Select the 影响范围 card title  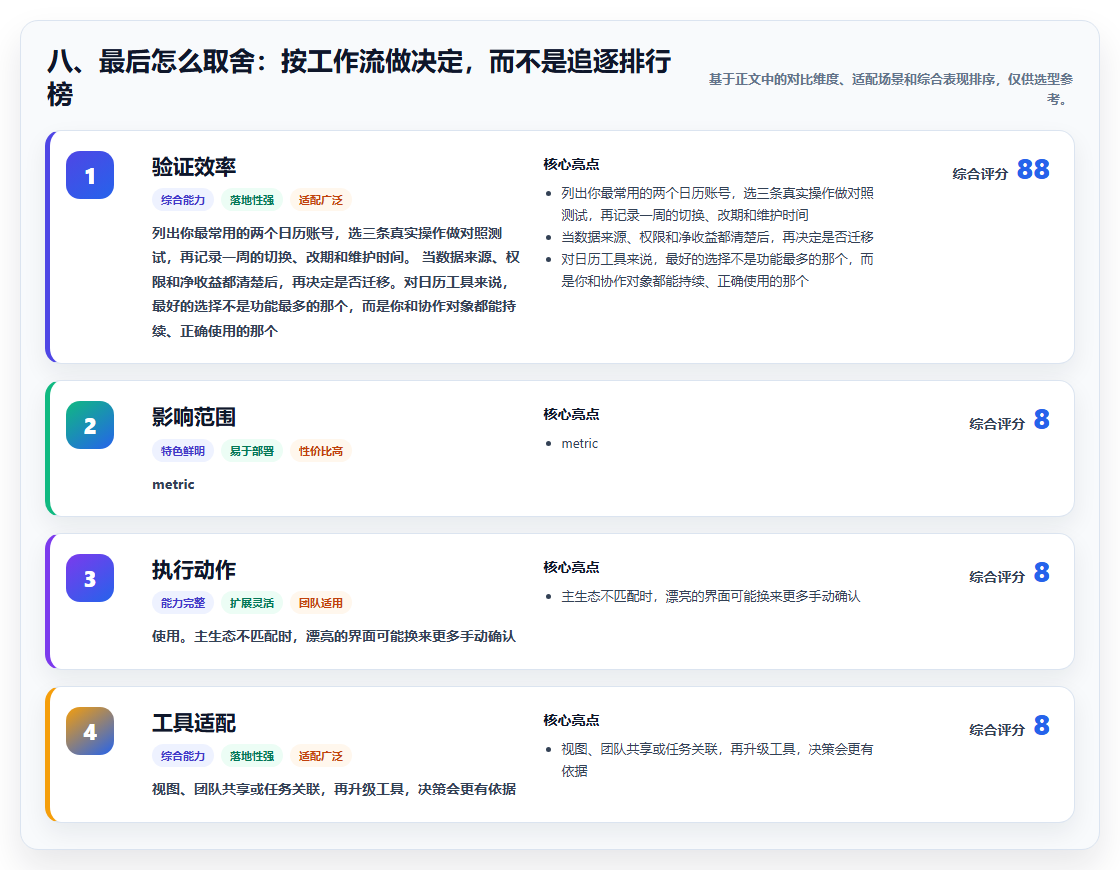pyautogui.click(x=194, y=417)
